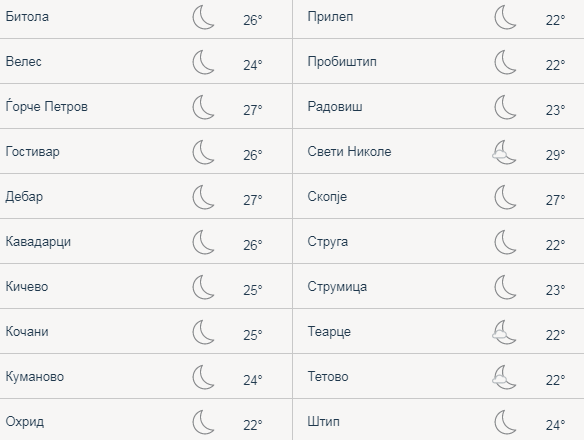This screenshot has width=584, height=440.
Task: Select the moon icon in the Скопје row
Action: pos(505,197)
